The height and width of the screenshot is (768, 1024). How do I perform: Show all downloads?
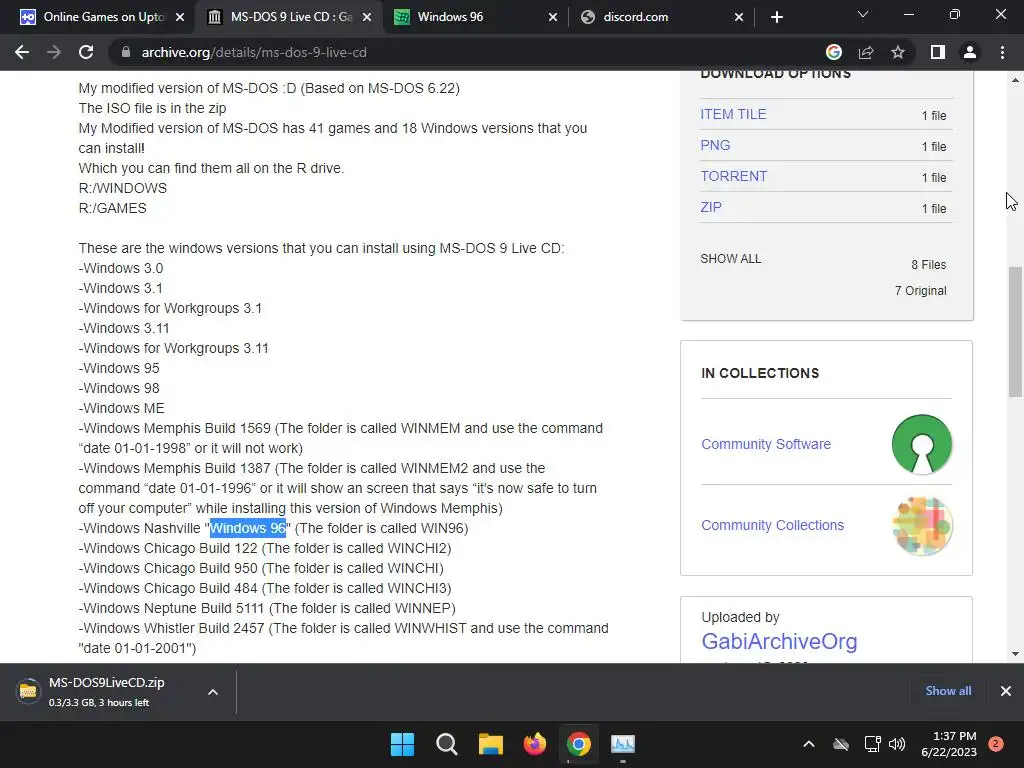(948, 691)
